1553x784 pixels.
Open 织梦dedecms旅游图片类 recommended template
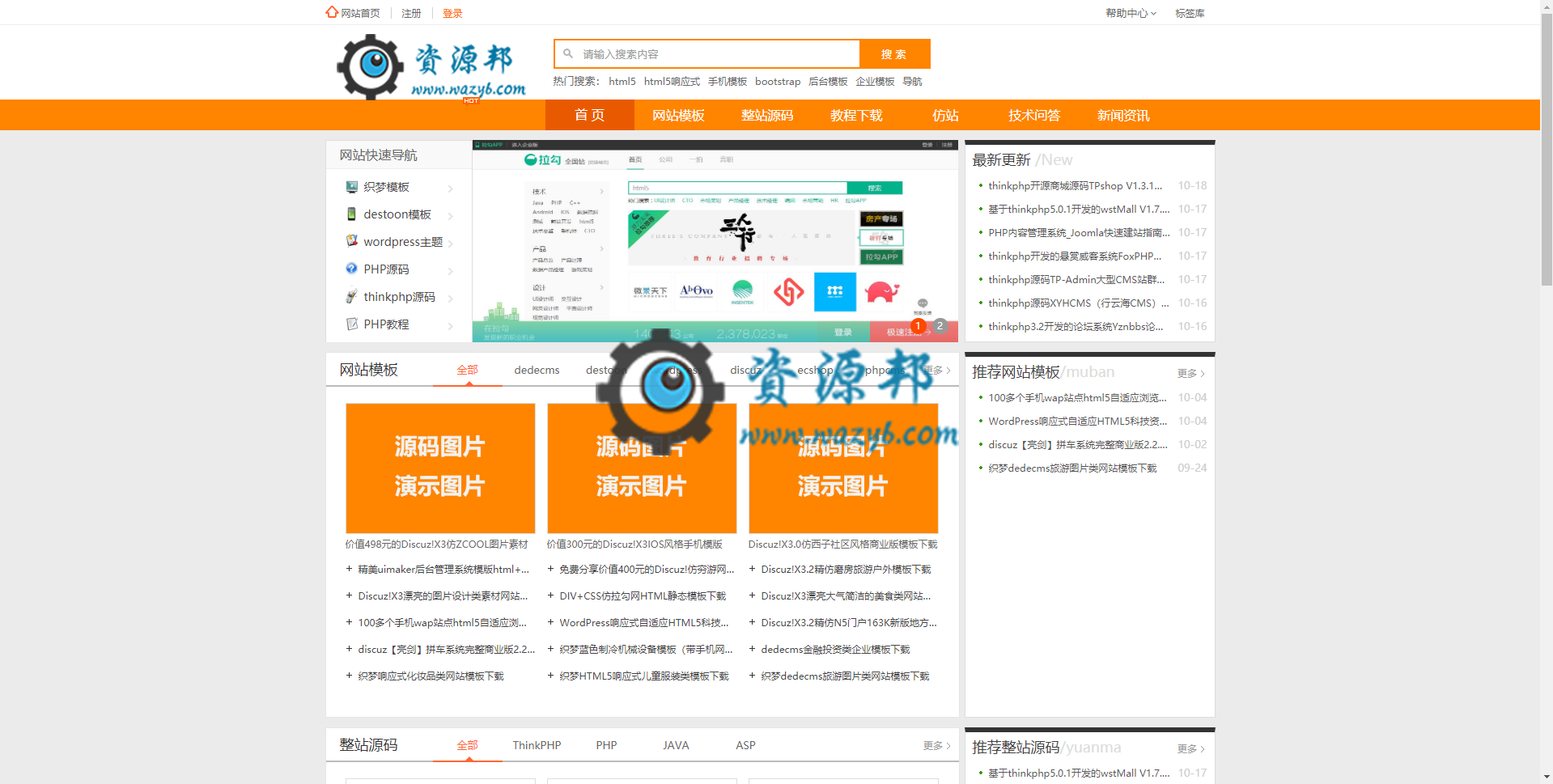tap(1072, 468)
